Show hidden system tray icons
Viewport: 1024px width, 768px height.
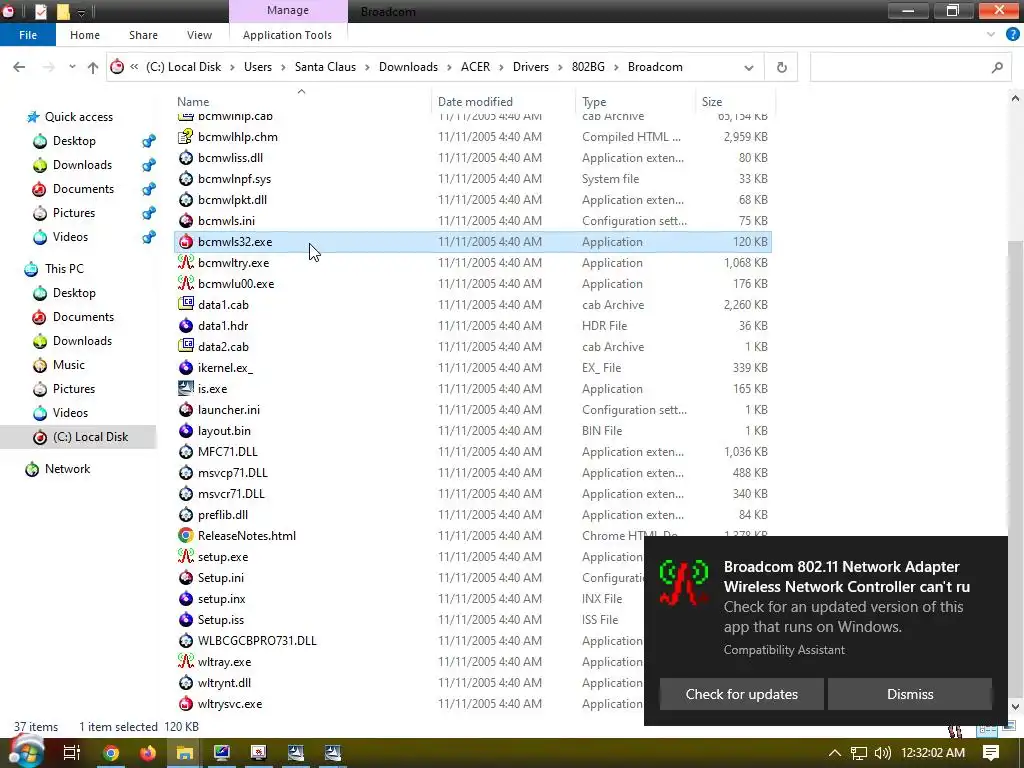835,753
